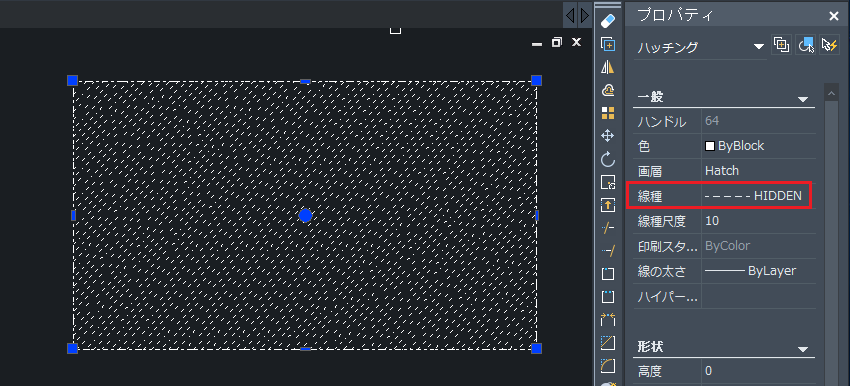Close the drawing viewport window
The image size is (850, 386).
click(577, 42)
